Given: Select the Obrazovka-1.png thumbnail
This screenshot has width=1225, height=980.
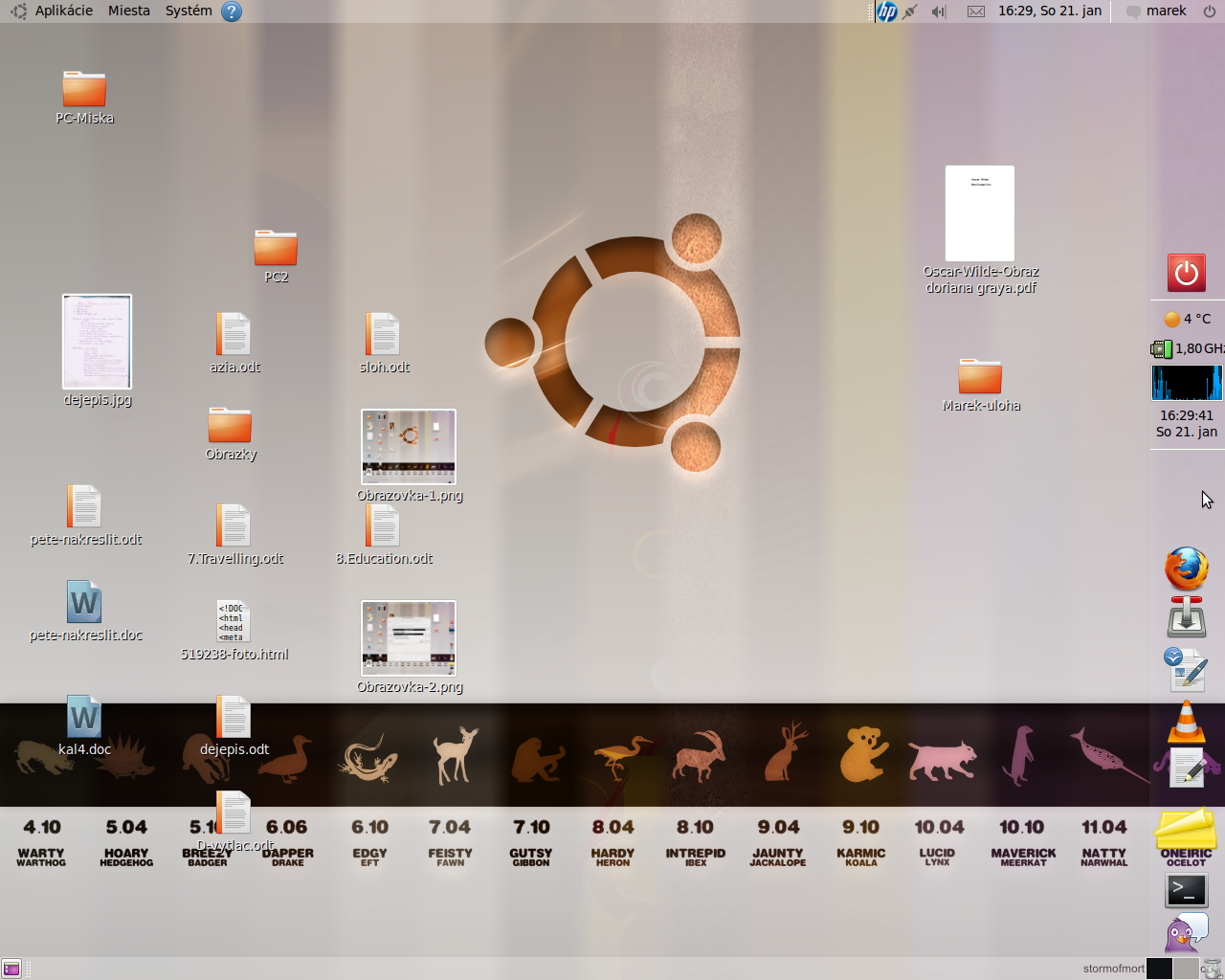Looking at the screenshot, I should click(x=409, y=446).
